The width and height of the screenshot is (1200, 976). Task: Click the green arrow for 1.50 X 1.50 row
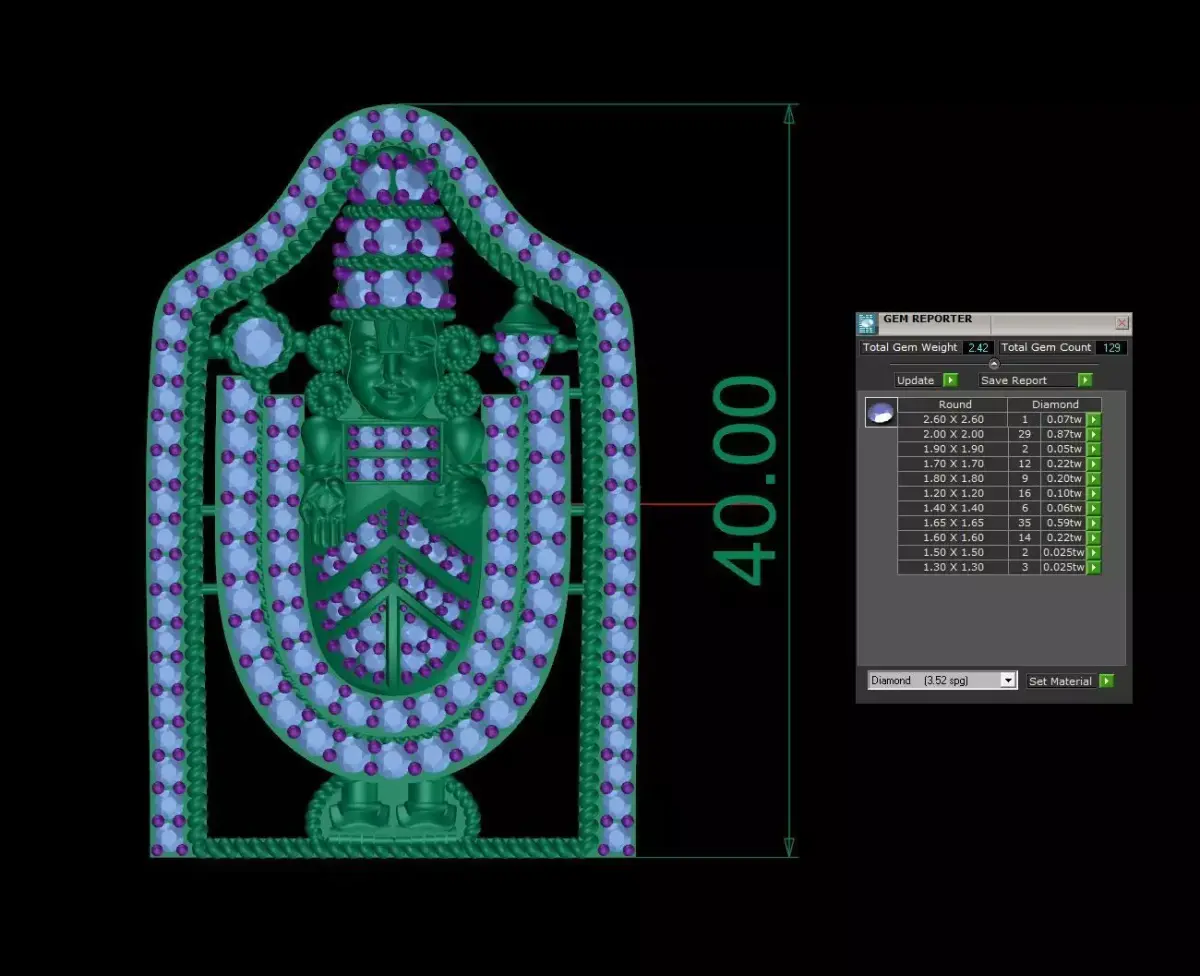click(1094, 552)
